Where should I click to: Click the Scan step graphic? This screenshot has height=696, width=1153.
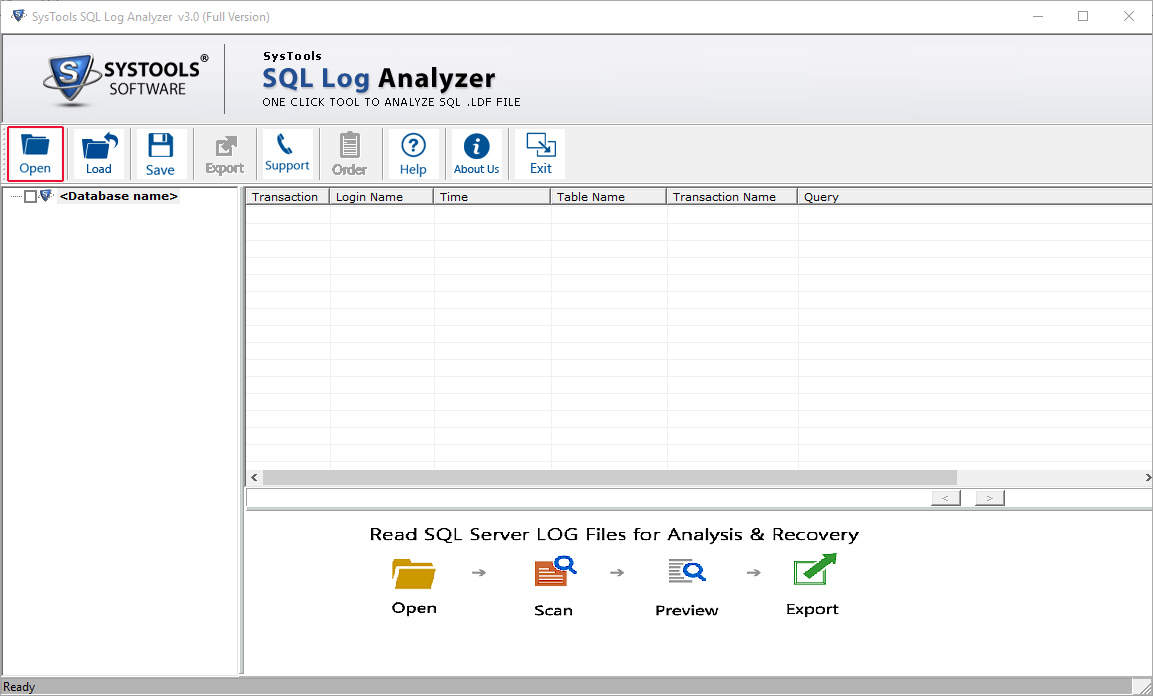[554, 572]
